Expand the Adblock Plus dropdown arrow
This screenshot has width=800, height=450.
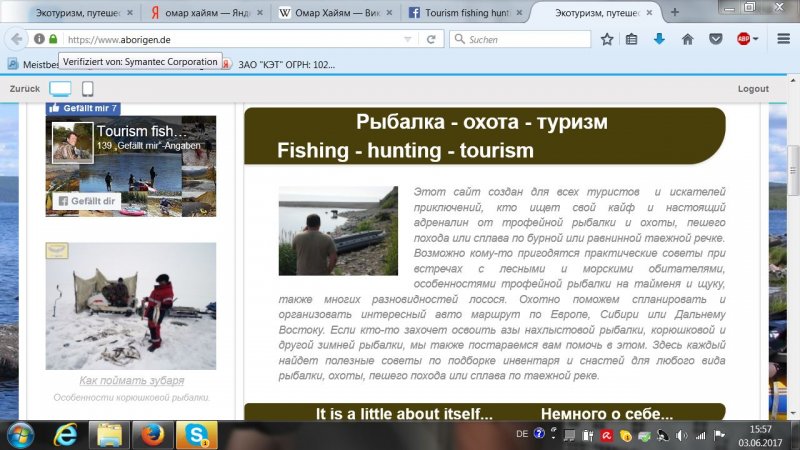(755, 39)
